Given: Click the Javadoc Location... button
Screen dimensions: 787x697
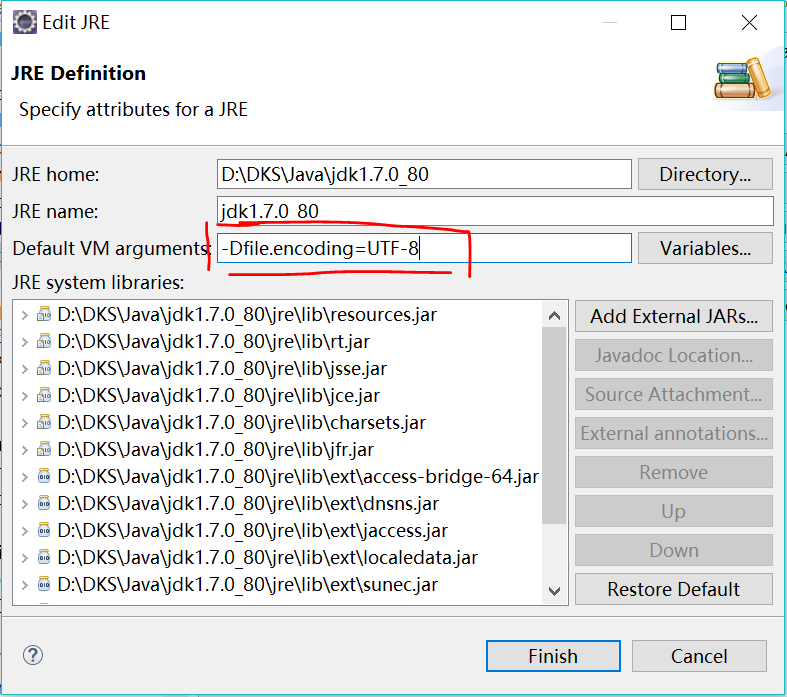Looking at the screenshot, I should [x=674, y=355].
